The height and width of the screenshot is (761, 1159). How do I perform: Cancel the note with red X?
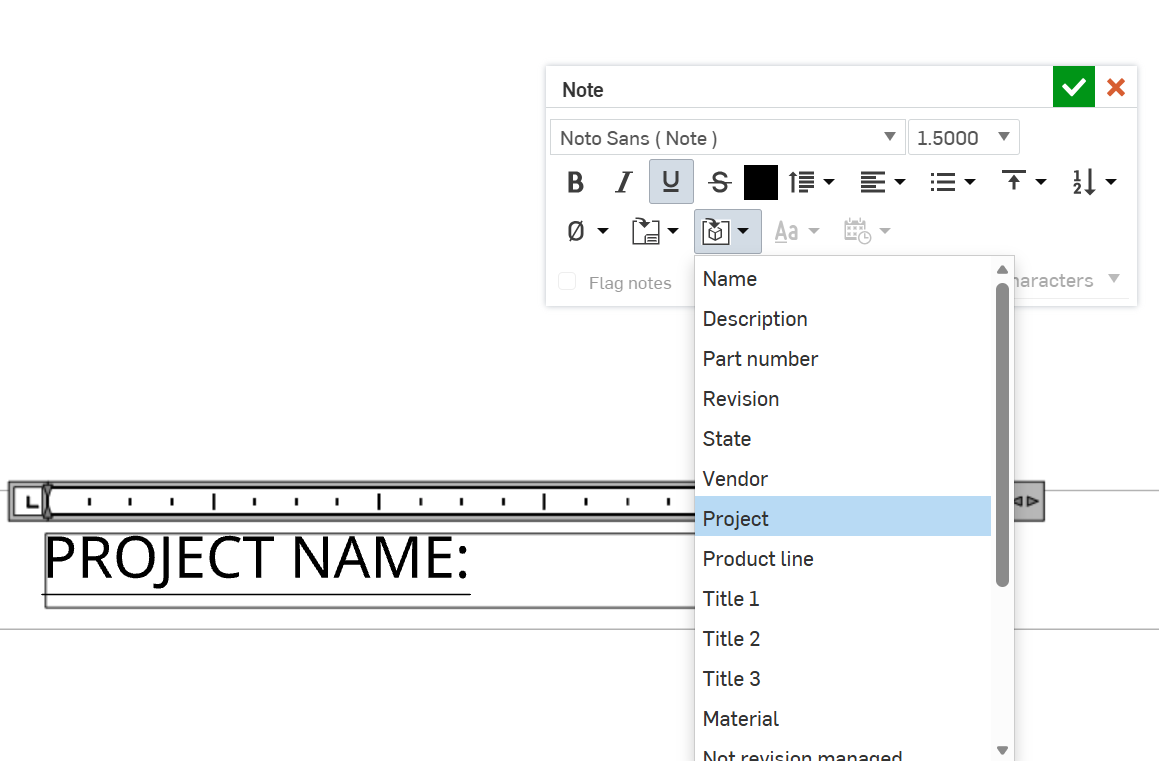pyautogui.click(x=1116, y=87)
